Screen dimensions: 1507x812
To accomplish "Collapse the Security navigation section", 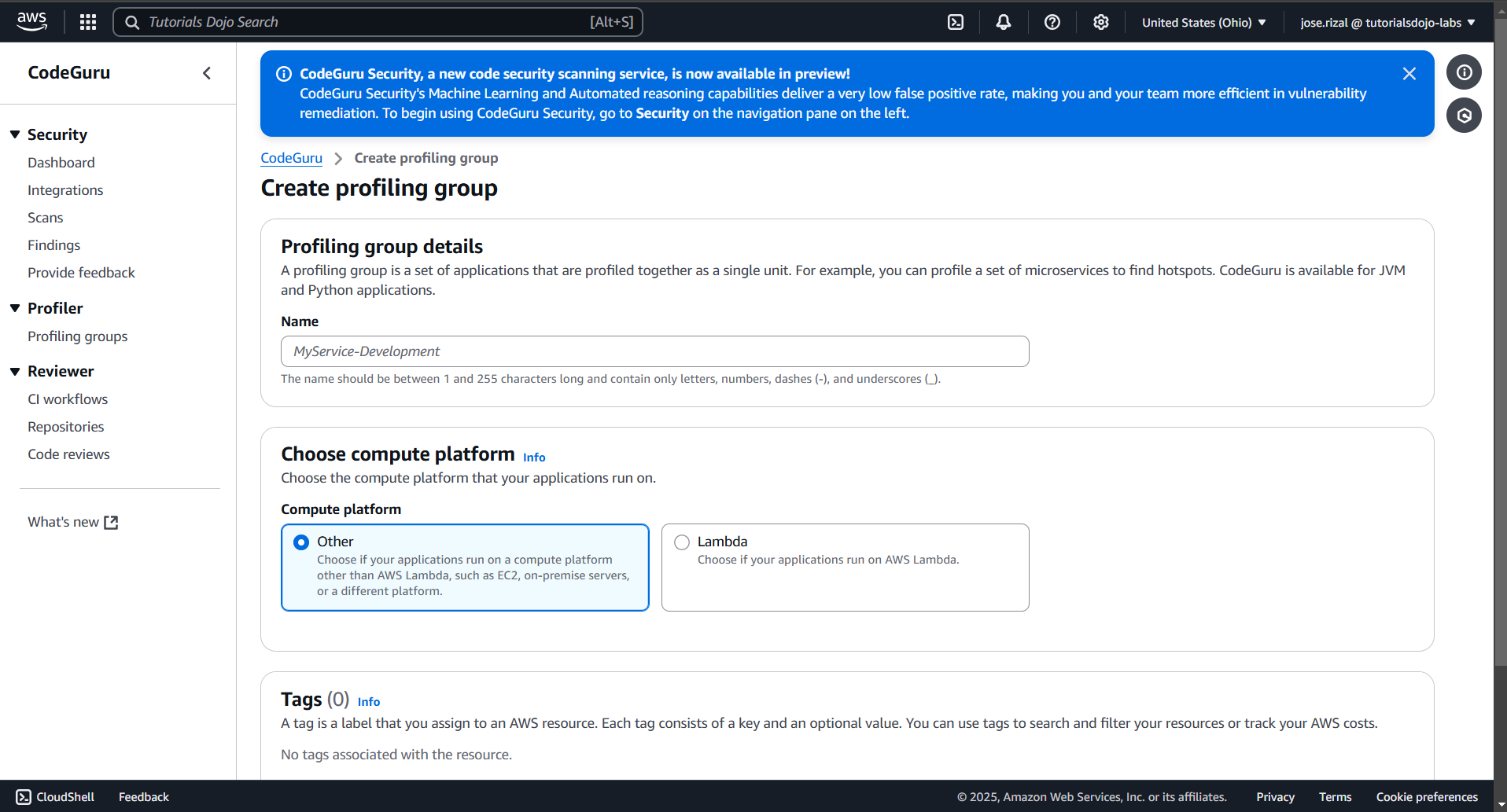I will [x=15, y=134].
